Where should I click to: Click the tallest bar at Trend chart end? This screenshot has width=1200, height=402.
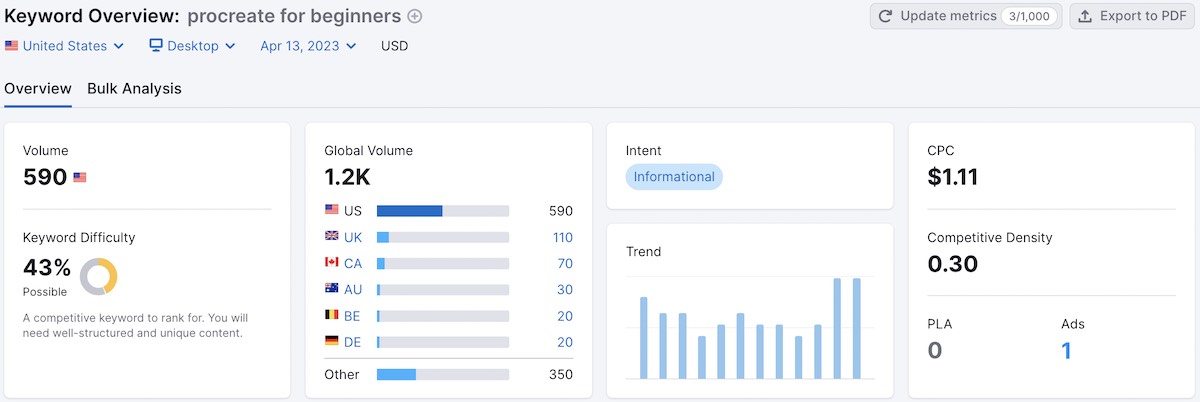(x=856, y=328)
